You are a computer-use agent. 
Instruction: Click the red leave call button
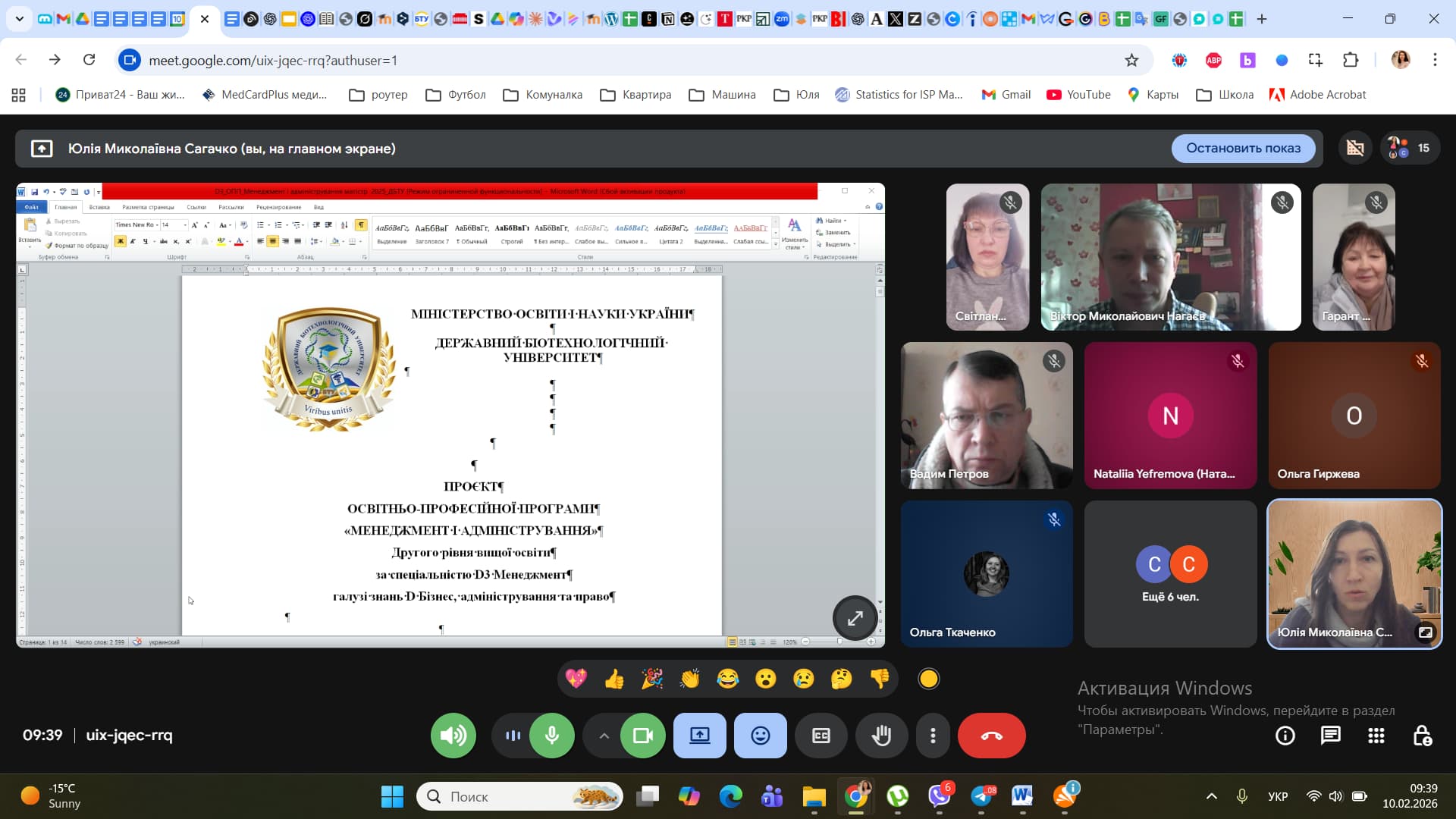tap(991, 736)
